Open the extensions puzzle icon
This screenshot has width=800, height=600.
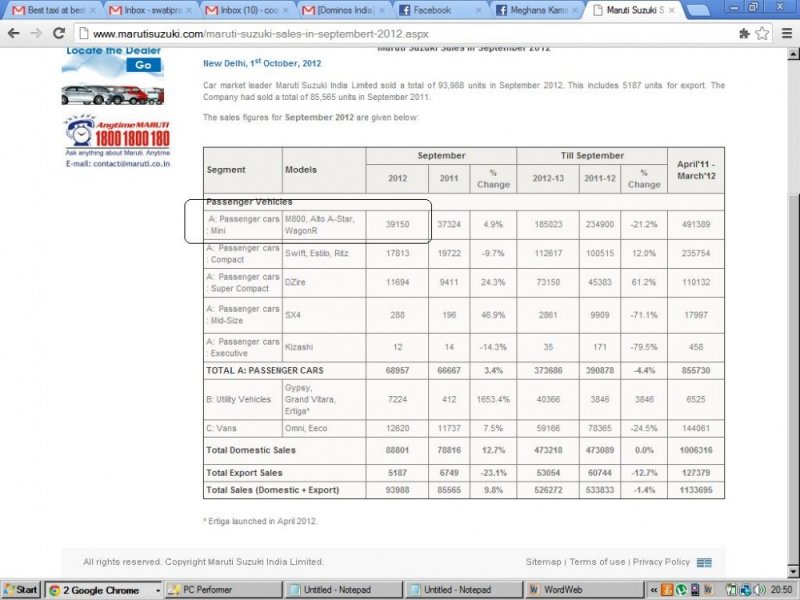point(744,34)
